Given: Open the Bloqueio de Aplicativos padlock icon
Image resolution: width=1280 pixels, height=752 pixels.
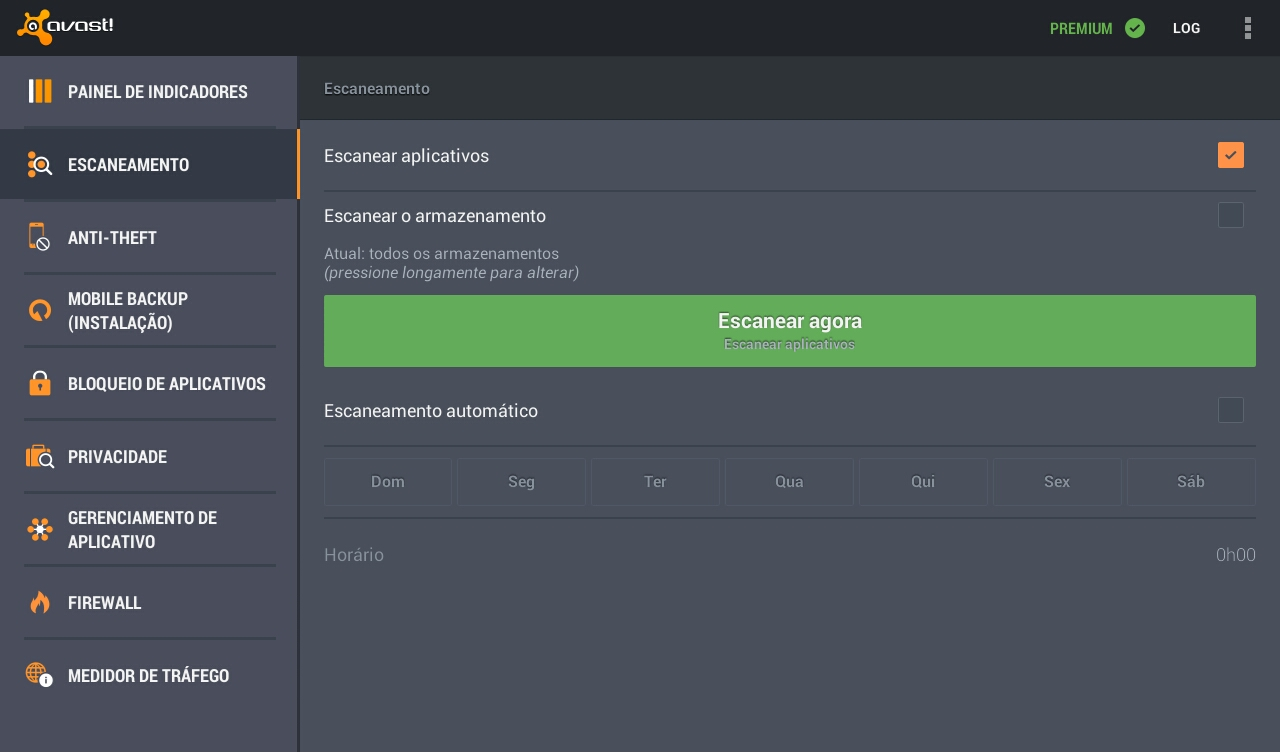Looking at the screenshot, I should click(x=40, y=383).
